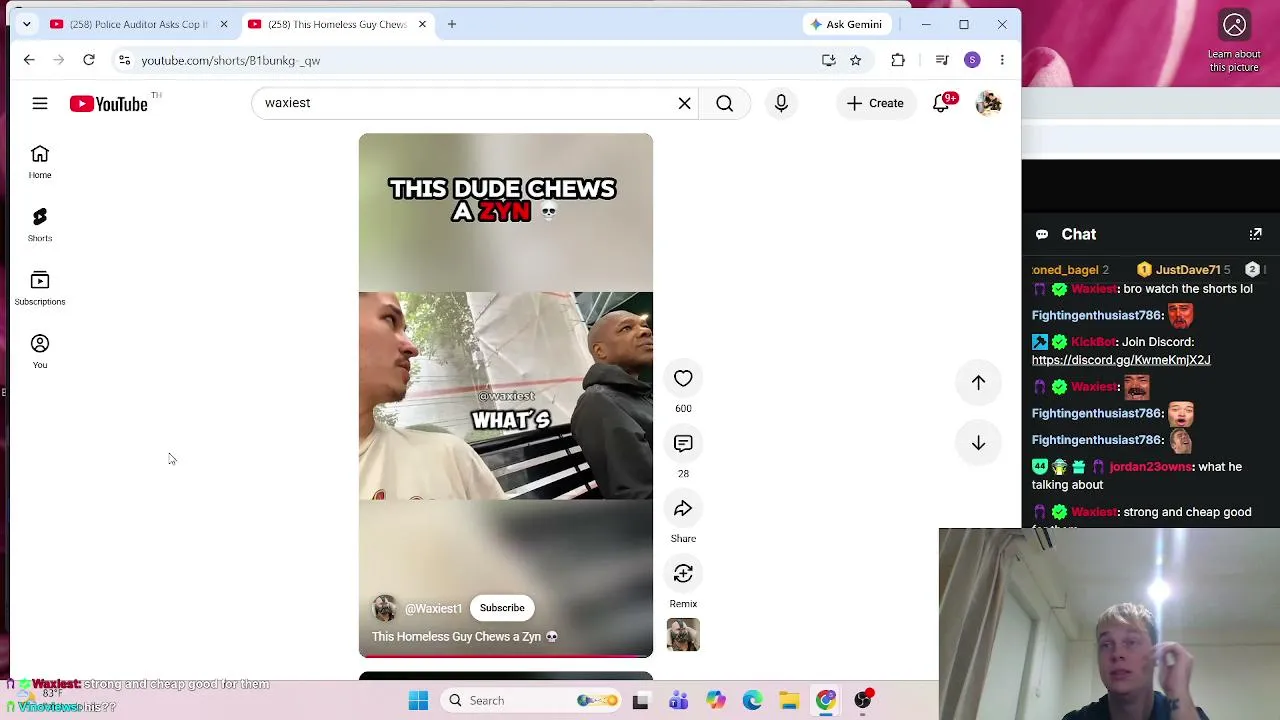Image resolution: width=1280 pixels, height=720 pixels.
Task: Remix this short
Action: (683, 573)
